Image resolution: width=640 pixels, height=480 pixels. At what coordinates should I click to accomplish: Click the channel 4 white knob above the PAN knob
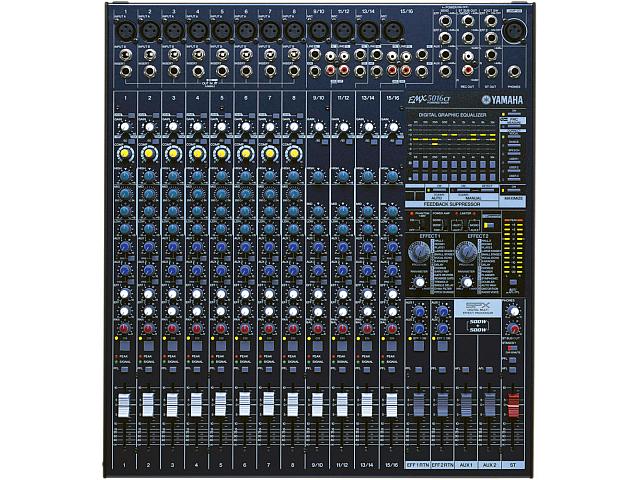point(198,310)
